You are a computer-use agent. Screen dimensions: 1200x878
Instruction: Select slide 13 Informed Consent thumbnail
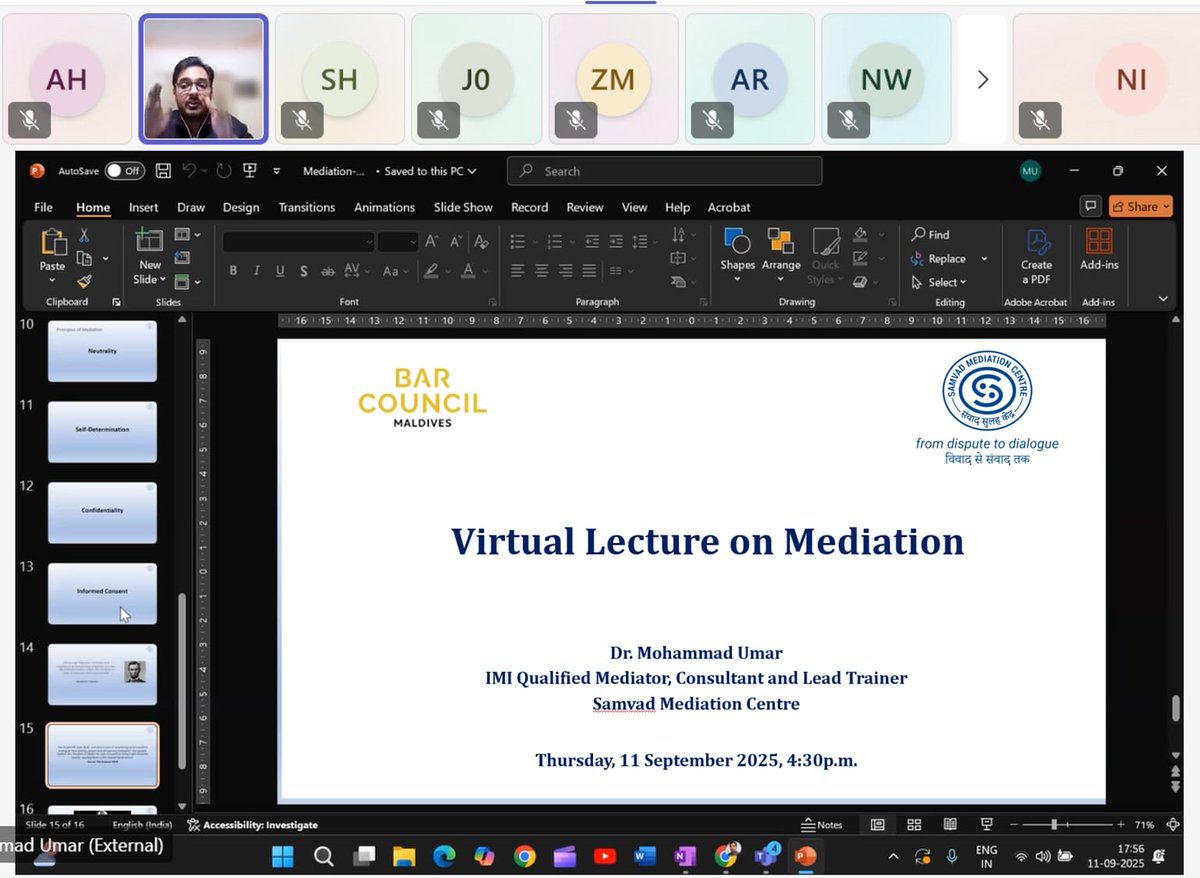pos(102,593)
